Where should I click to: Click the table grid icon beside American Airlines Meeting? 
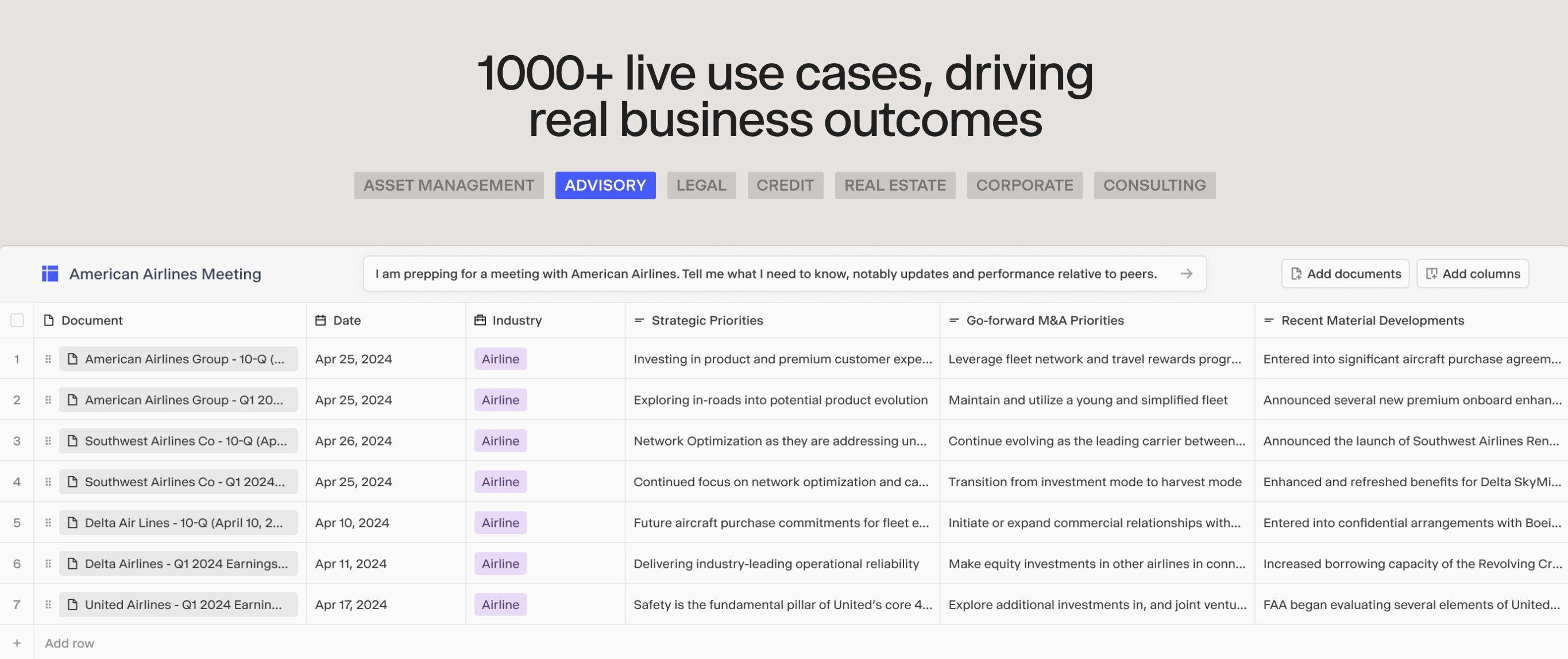tap(50, 274)
